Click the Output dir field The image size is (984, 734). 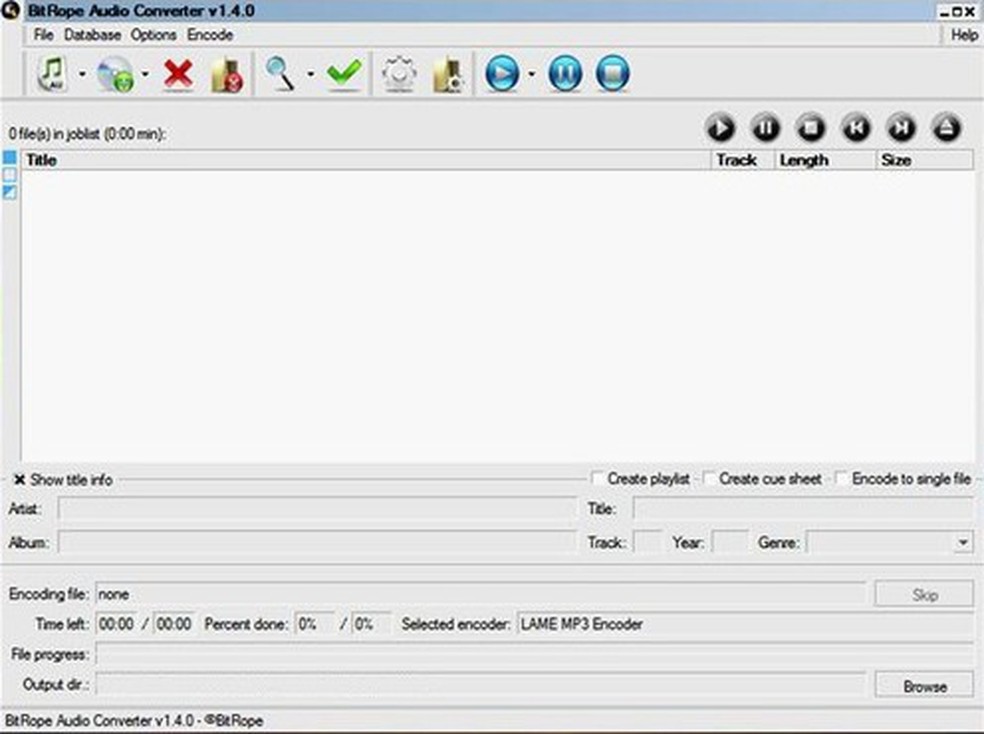pos(481,684)
